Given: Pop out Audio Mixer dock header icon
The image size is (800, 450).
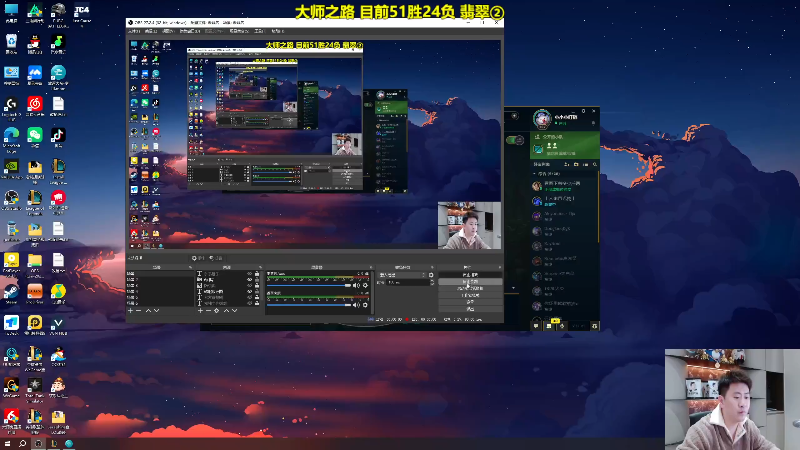Looking at the screenshot, I should coord(371,267).
